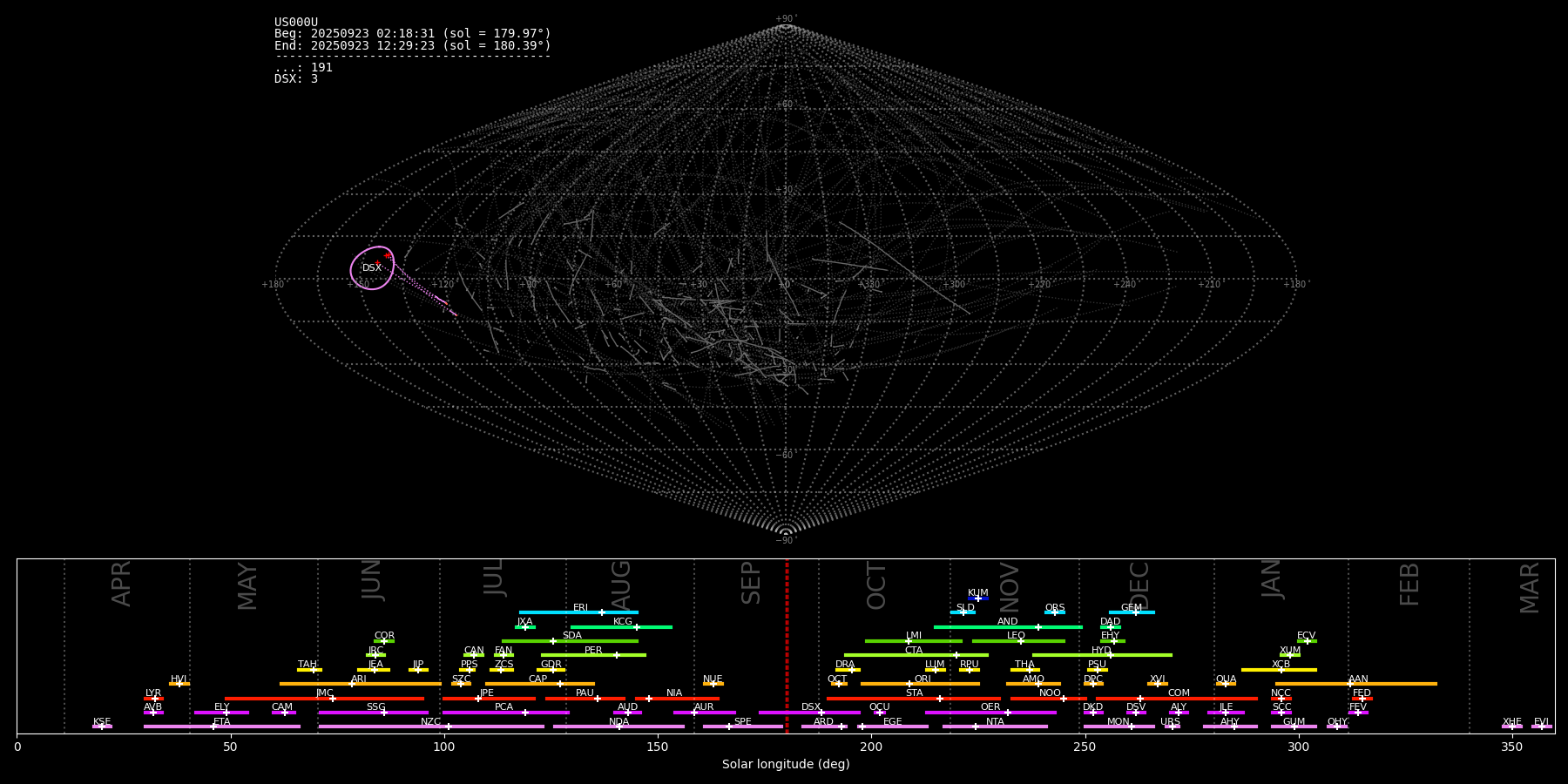Click the HYD shower label
Image resolution: width=1568 pixels, height=784 pixels.
click(1101, 651)
